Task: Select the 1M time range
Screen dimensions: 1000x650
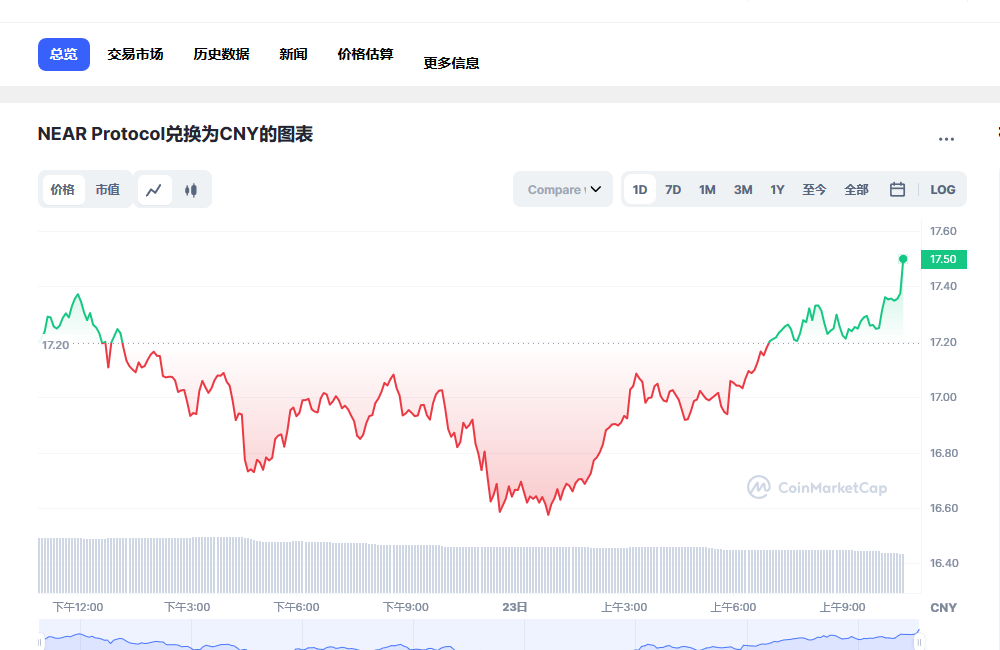Action: pos(707,189)
